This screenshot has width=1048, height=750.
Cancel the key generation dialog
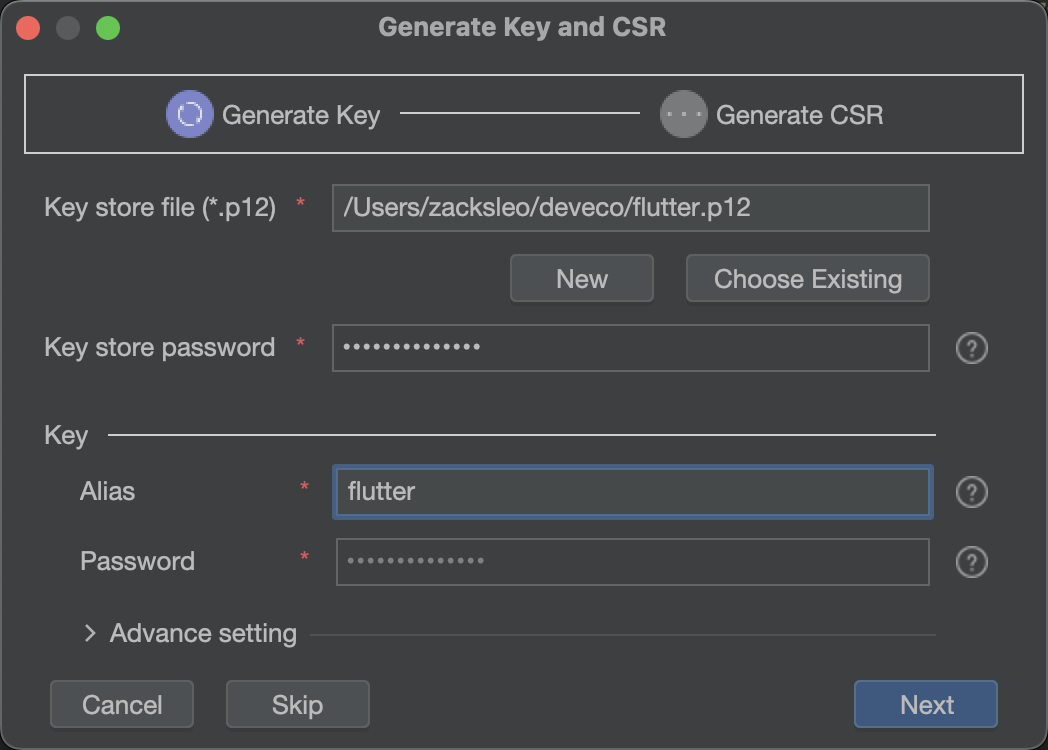click(x=121, y=705)
